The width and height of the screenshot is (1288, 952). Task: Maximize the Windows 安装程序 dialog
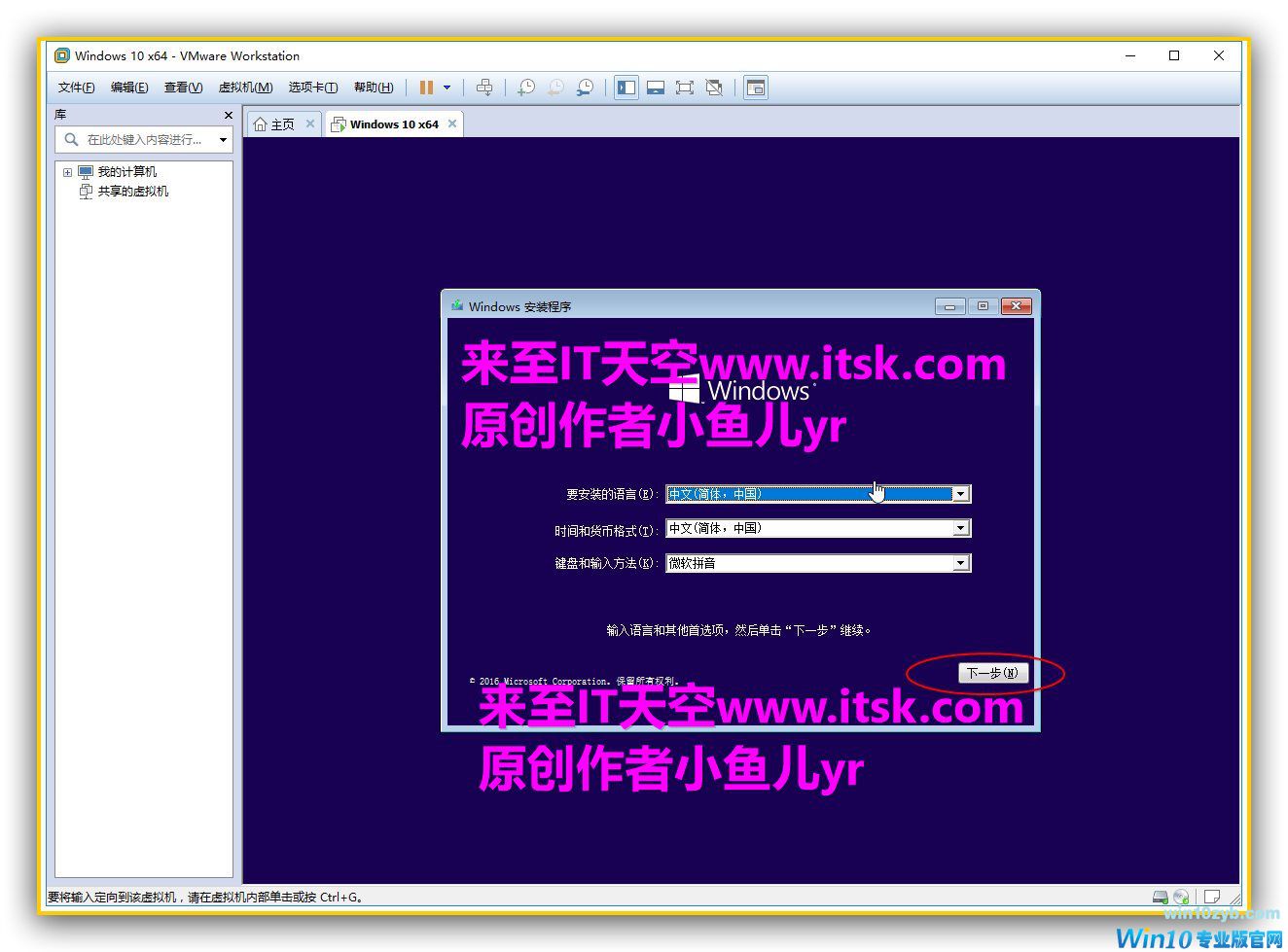[x=983, y=306]
